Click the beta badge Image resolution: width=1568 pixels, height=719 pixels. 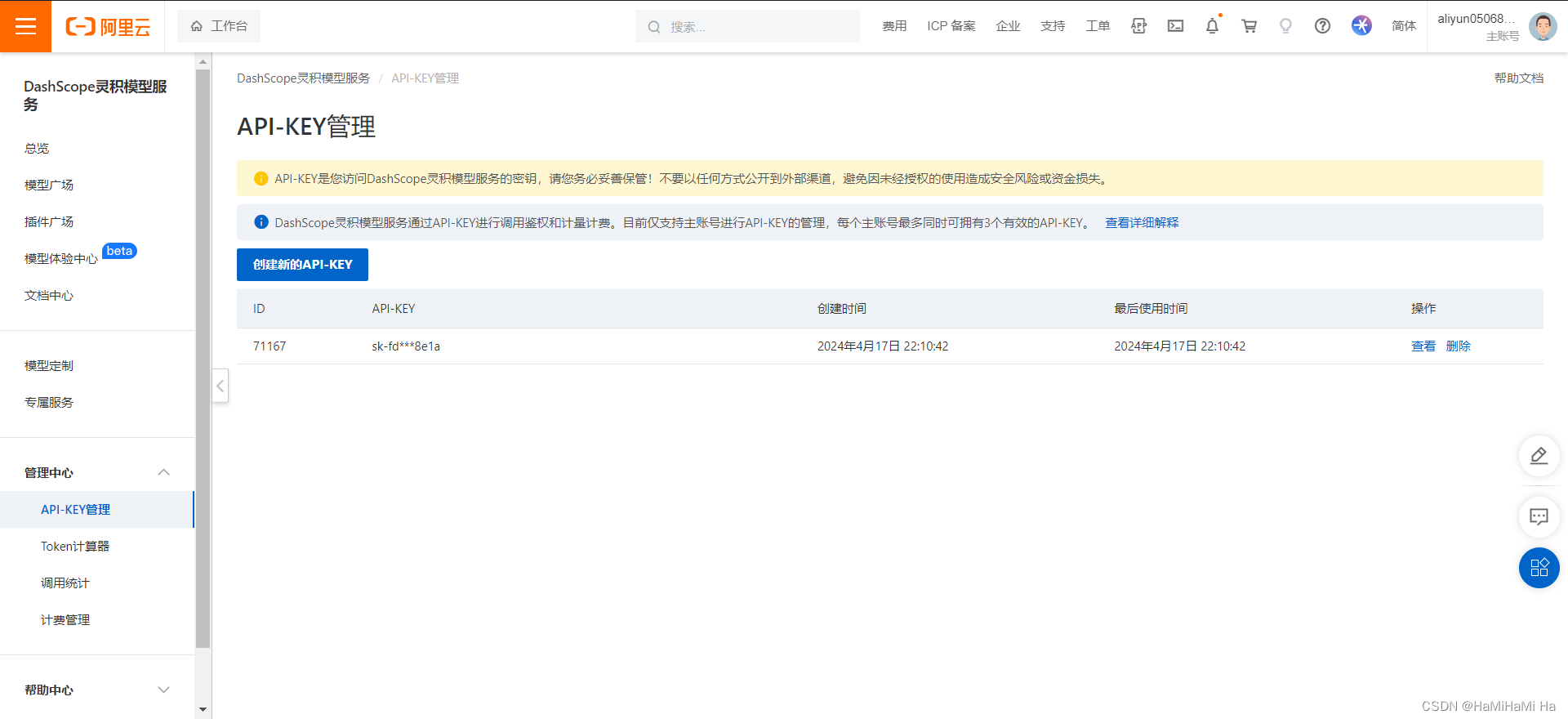[119, 251]
